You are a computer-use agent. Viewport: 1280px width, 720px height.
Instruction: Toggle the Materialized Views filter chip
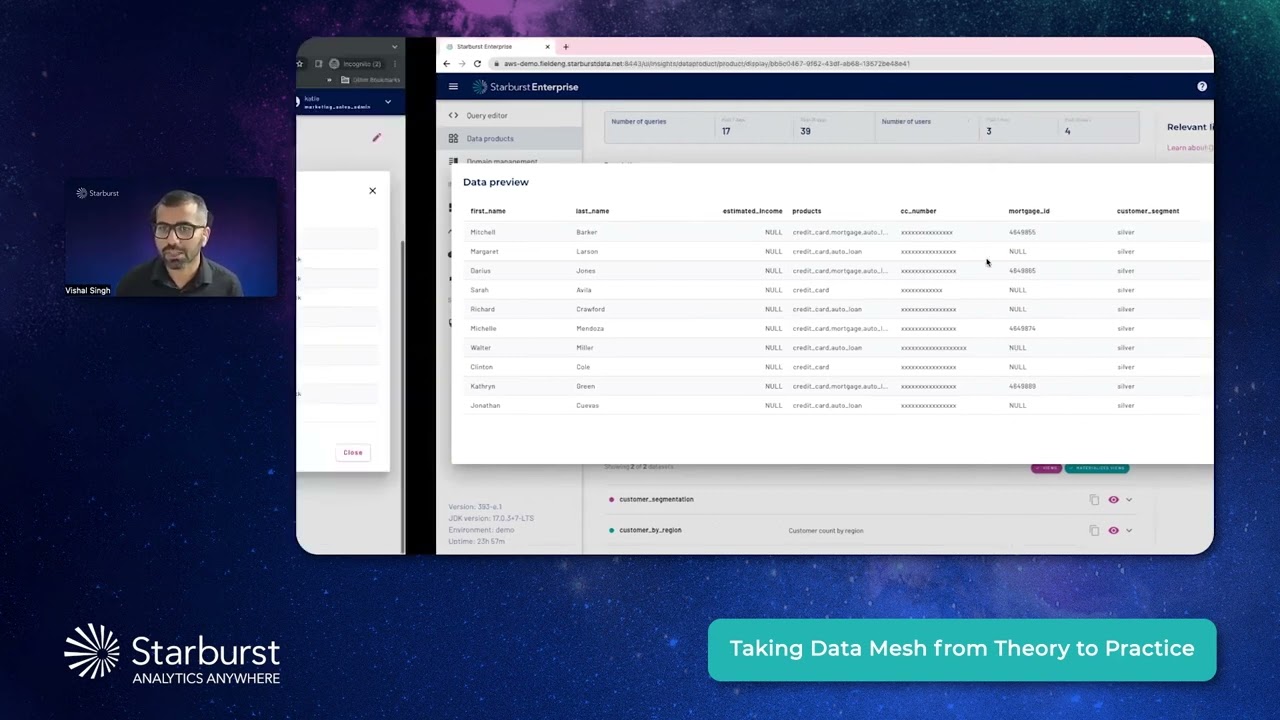coord(1097,468)
